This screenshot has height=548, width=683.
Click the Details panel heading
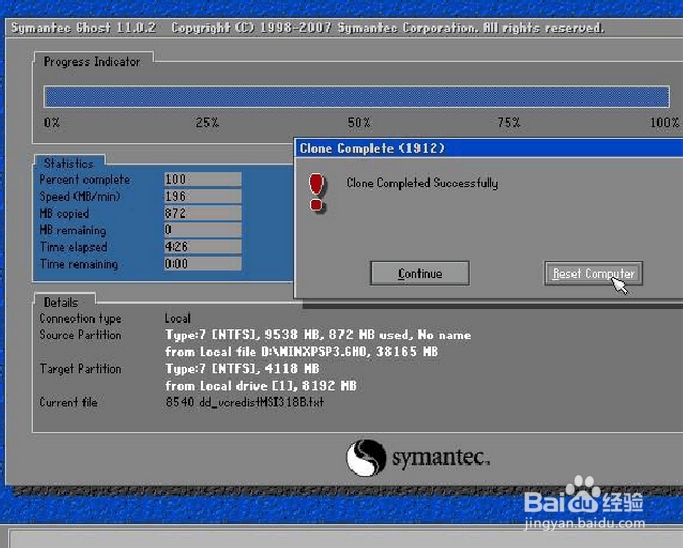pos(61,302)
